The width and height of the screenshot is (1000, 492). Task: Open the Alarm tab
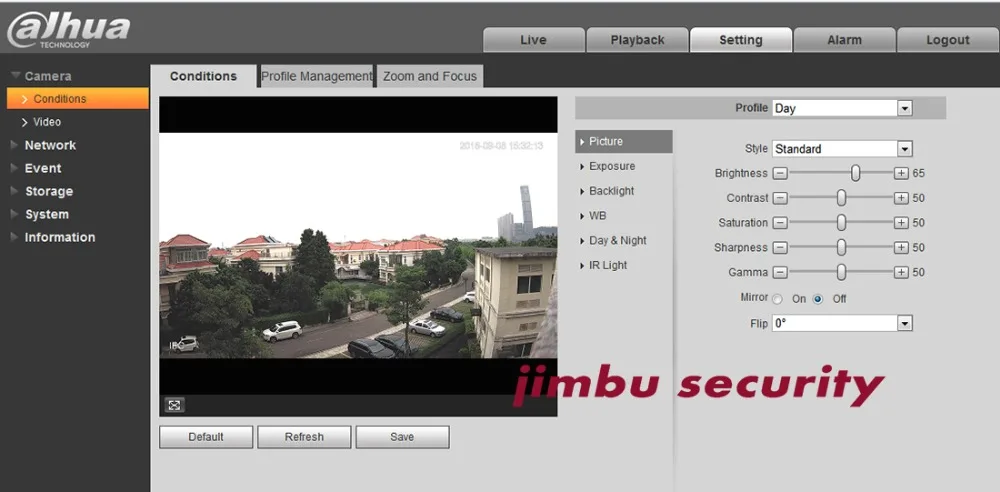(844, 40)
